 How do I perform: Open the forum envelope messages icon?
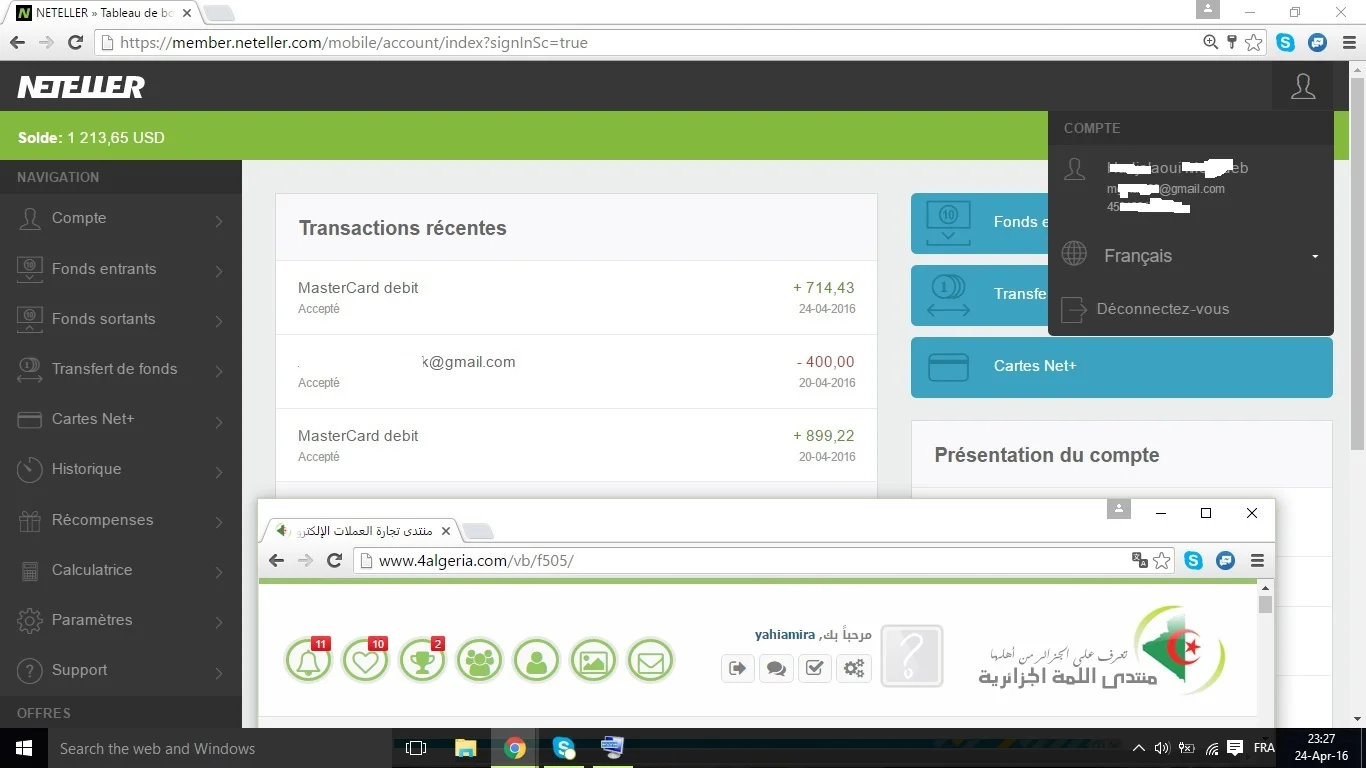pyautogui.click(x=650, y=661)
